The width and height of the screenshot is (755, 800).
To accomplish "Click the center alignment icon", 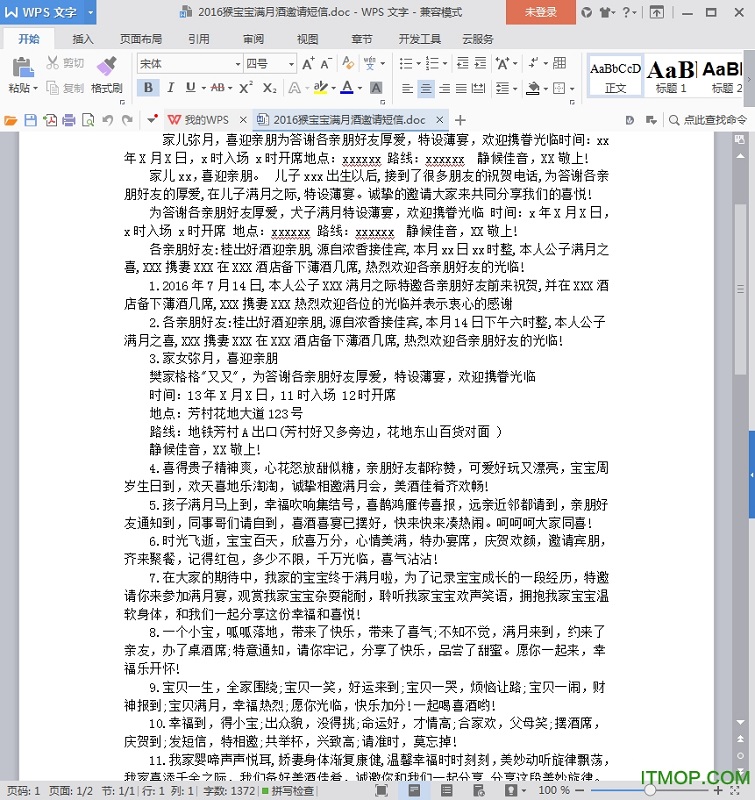I will click(426, 88).
